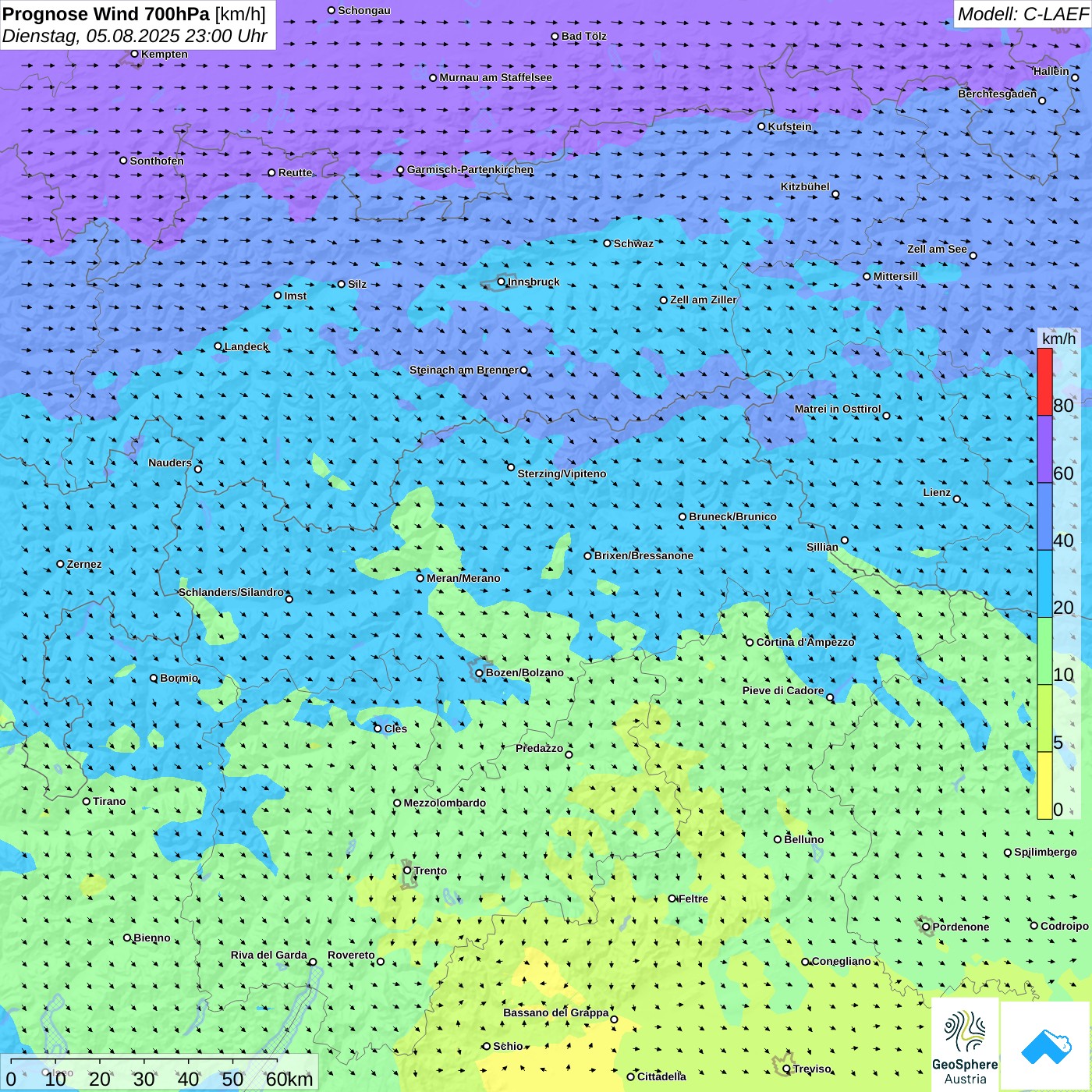The height and width of the screenshot is (1092, 1092).
Task: Select the Mezzolombardo label
Action: point(445,803)
